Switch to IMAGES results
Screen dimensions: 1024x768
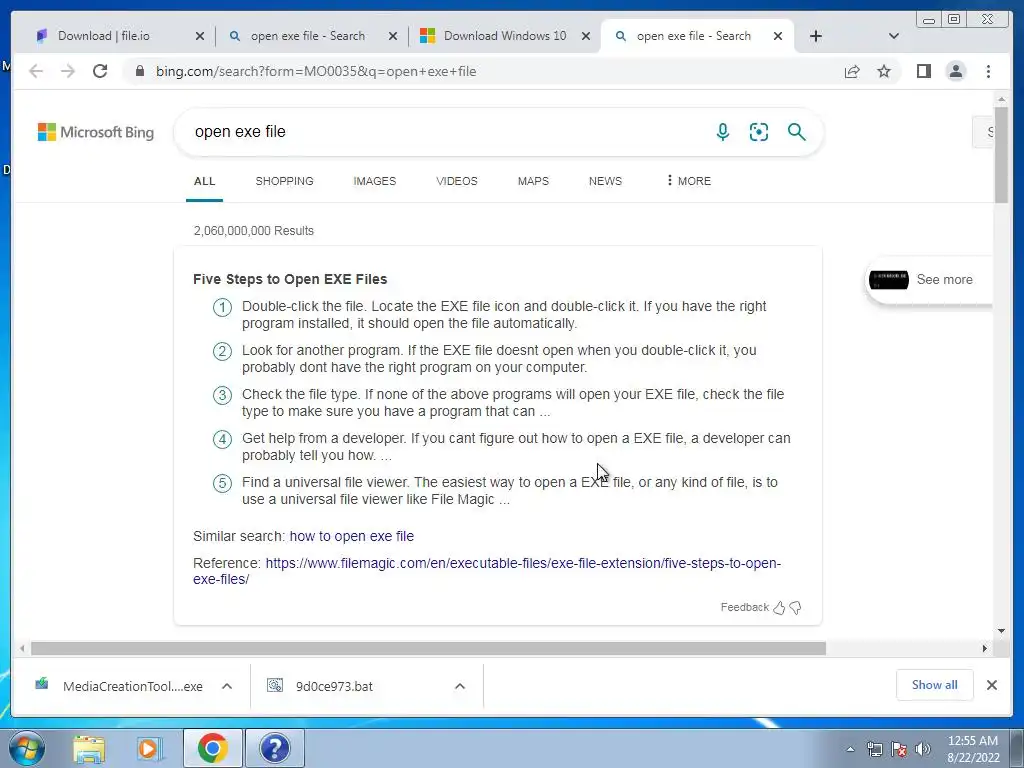375,181
